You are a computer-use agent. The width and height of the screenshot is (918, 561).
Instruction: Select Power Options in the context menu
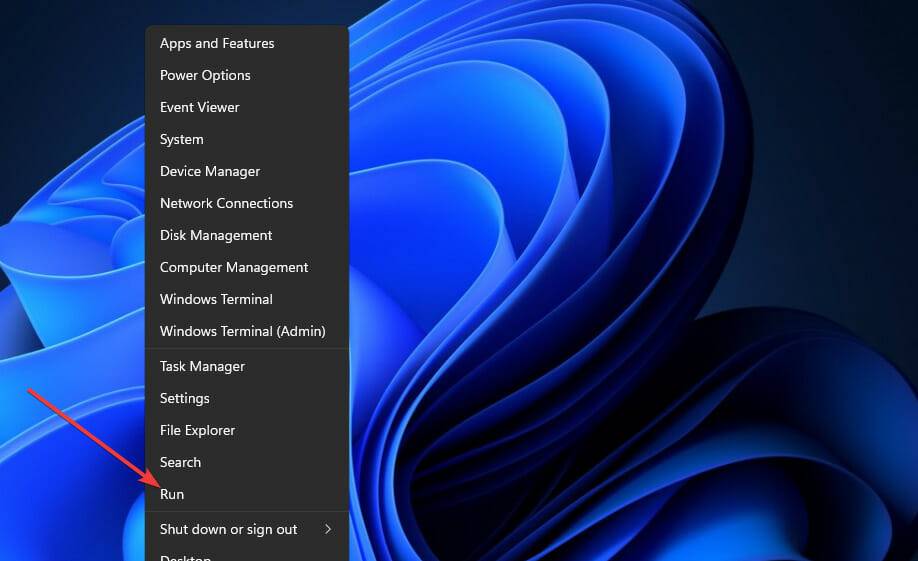tap(205, 75)
